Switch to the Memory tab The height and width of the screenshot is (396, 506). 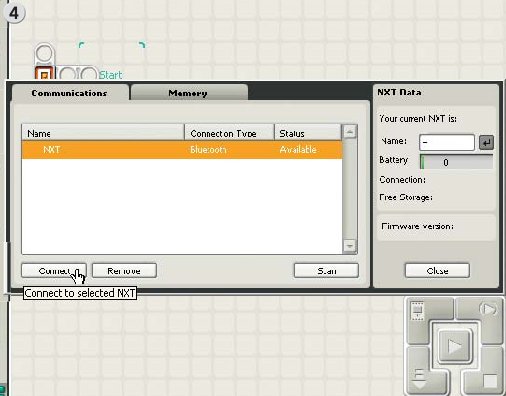(x=189, y=92)
